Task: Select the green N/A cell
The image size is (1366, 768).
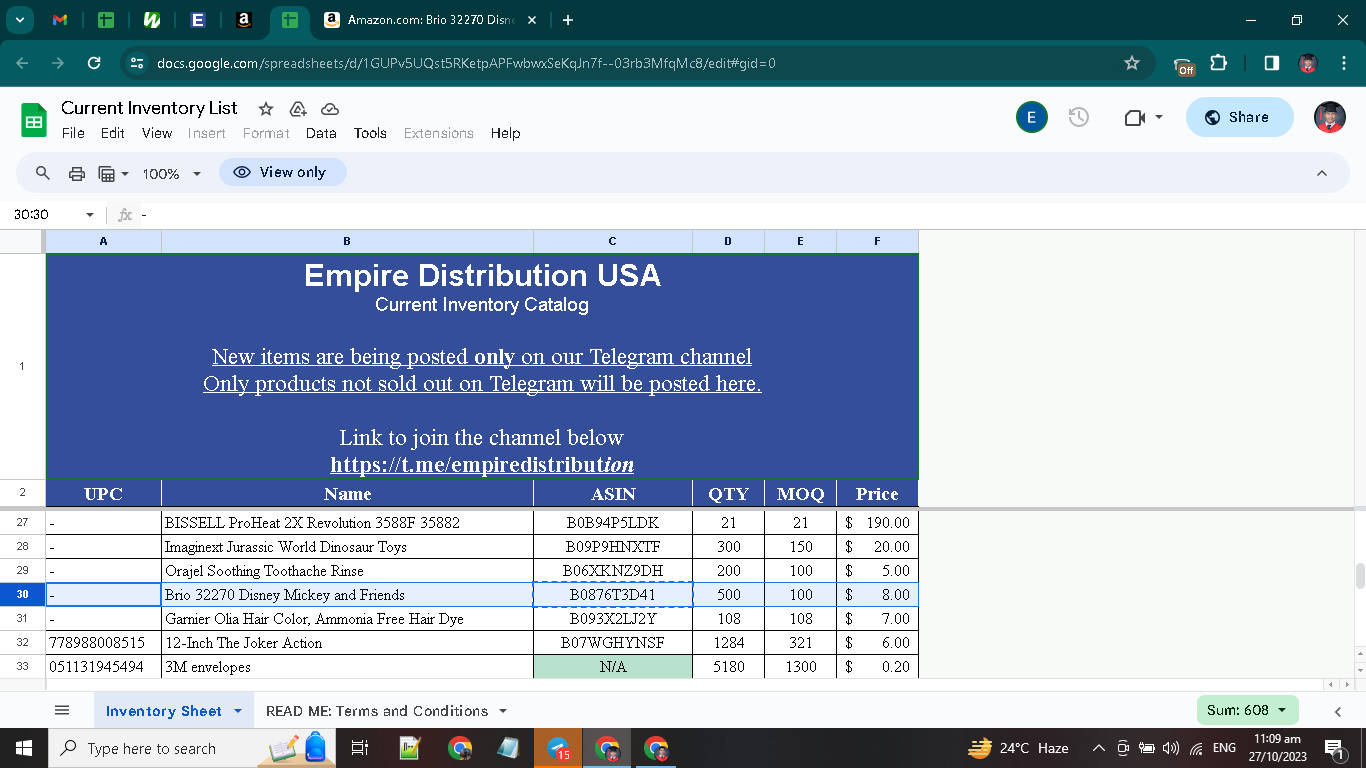Action: 613,667
